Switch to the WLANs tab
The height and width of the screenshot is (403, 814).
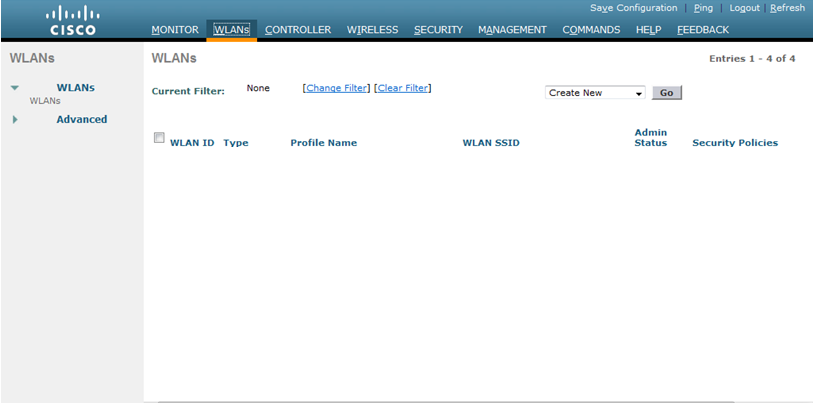pos(232,30)
